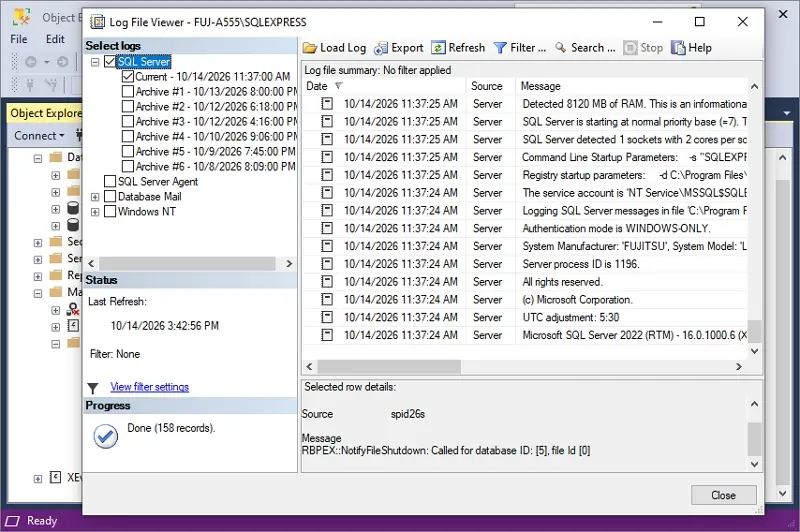The image size is (800, 532).
Task: Click the Source column header
Action: point(491,86)
